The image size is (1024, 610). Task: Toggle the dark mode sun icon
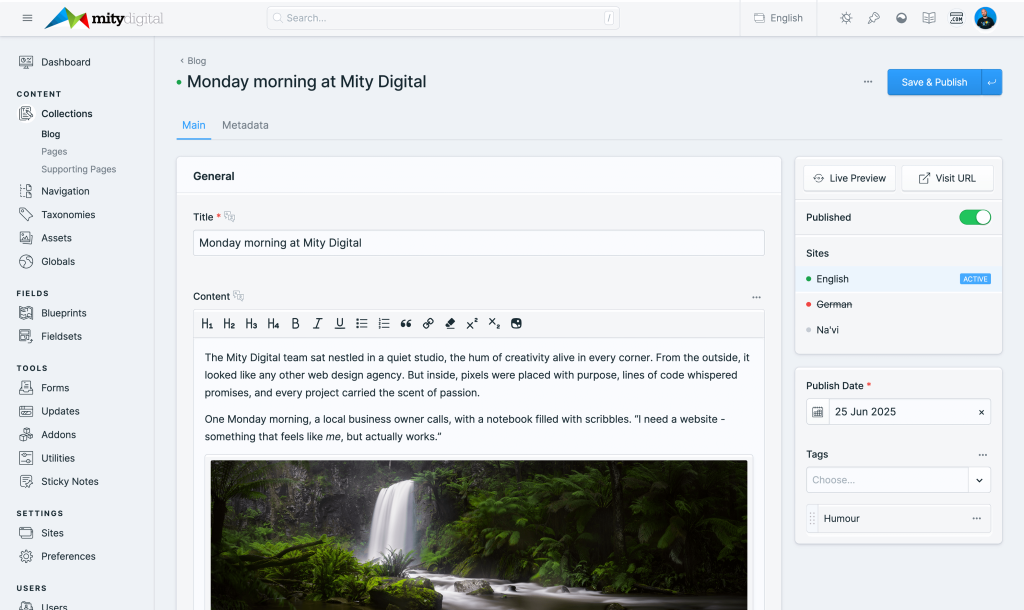click(846, 18)
